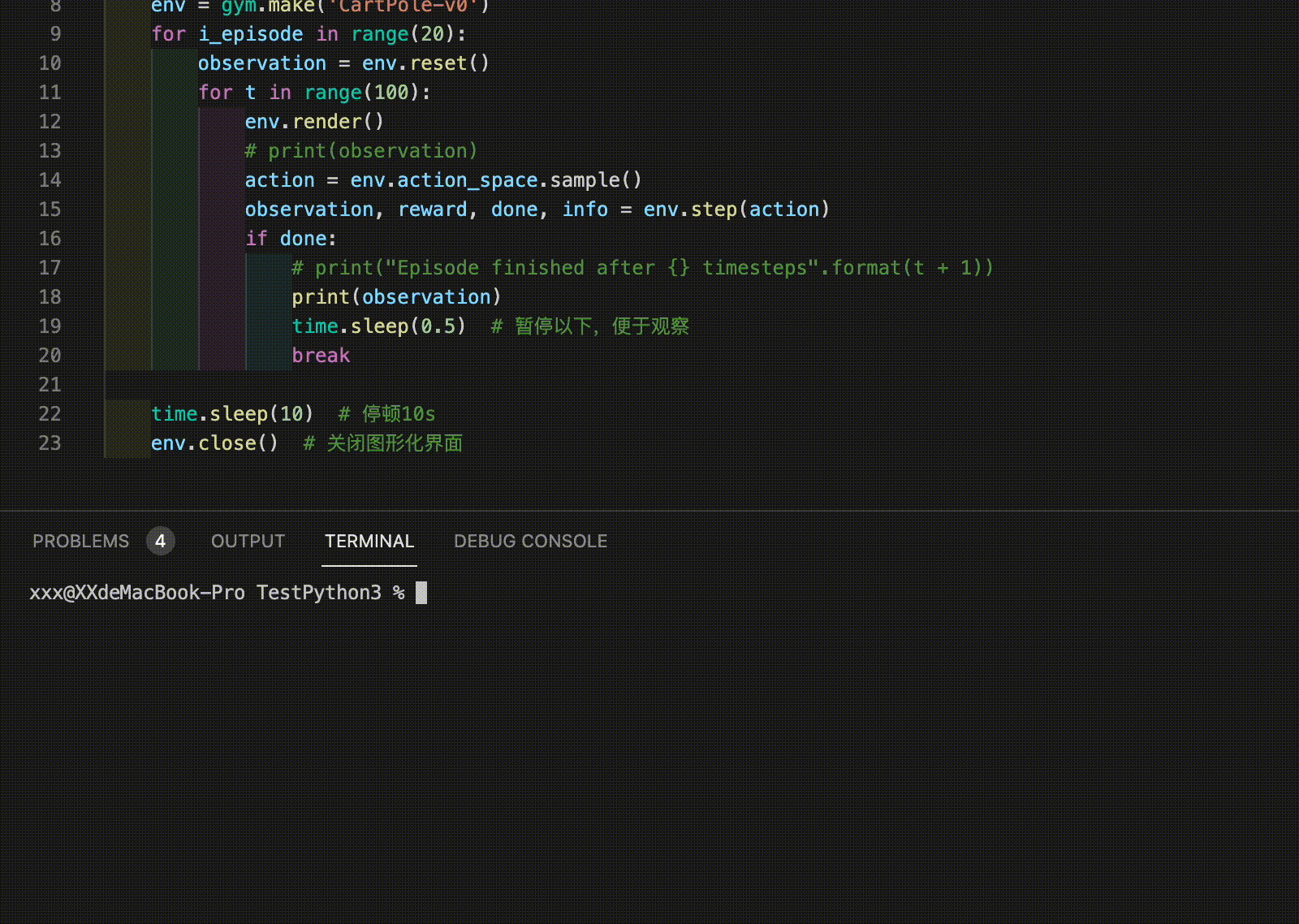Click 'env.step(action)' in line 15
Image resolution: width=1299 pixels, height=924 pixels.
pyautogui.click(x=736, y=209)
